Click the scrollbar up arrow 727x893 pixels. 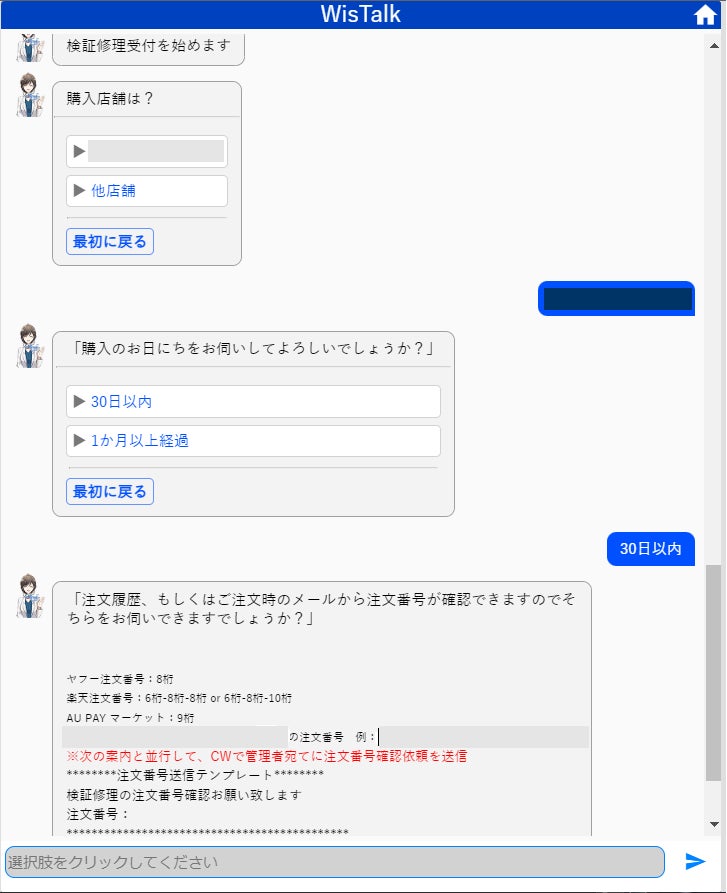[714, 46]
